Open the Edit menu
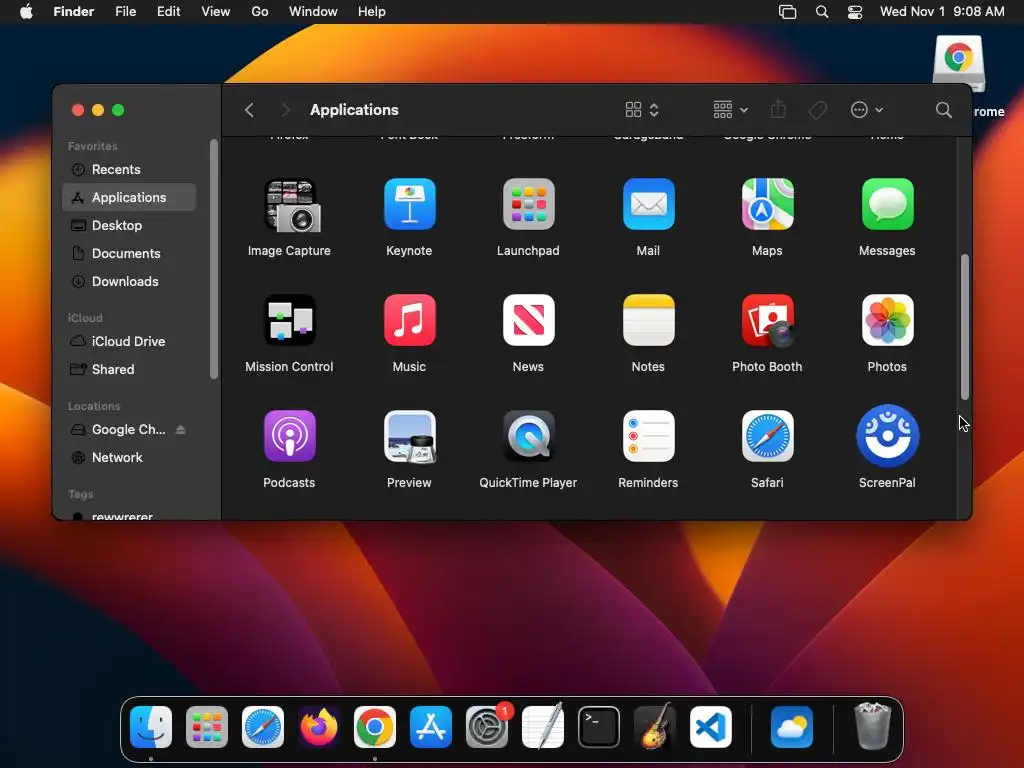The height and width of the screenshot is (768, 1024). tap(168, 12)
